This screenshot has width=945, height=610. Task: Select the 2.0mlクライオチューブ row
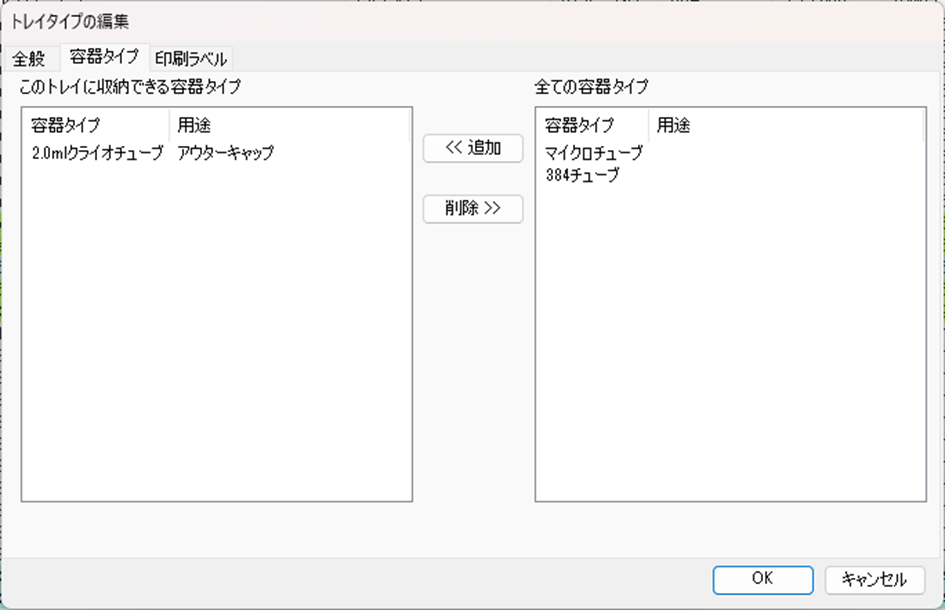tap(97, 153)
